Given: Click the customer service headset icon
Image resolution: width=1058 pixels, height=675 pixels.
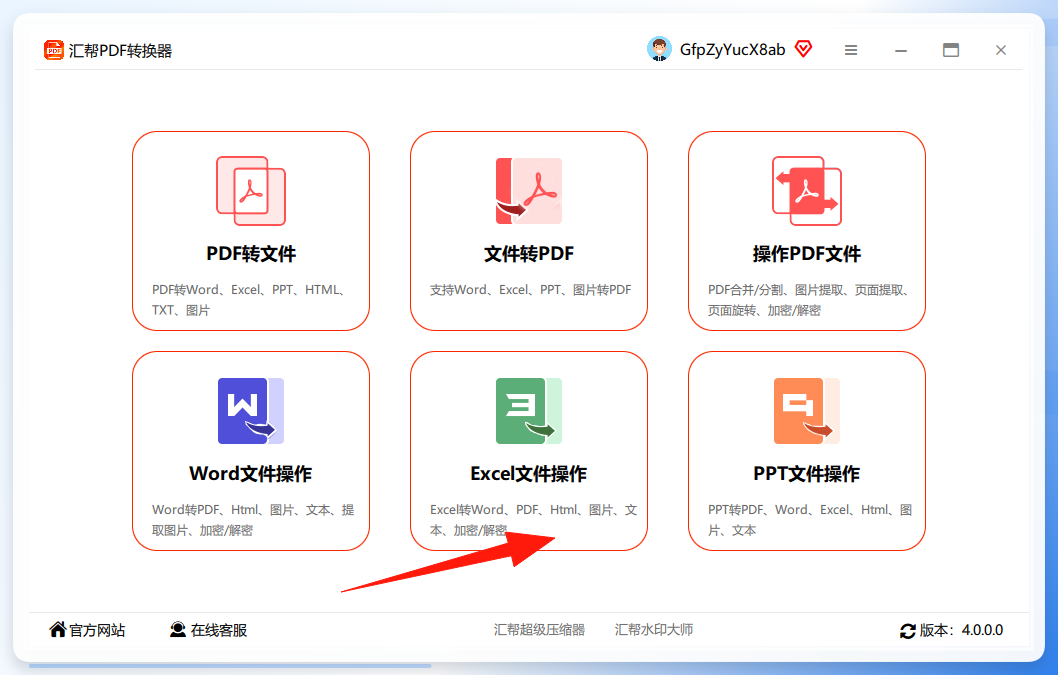Looking at the screenshot, I should pyautogui.click(x=177, y=629).
